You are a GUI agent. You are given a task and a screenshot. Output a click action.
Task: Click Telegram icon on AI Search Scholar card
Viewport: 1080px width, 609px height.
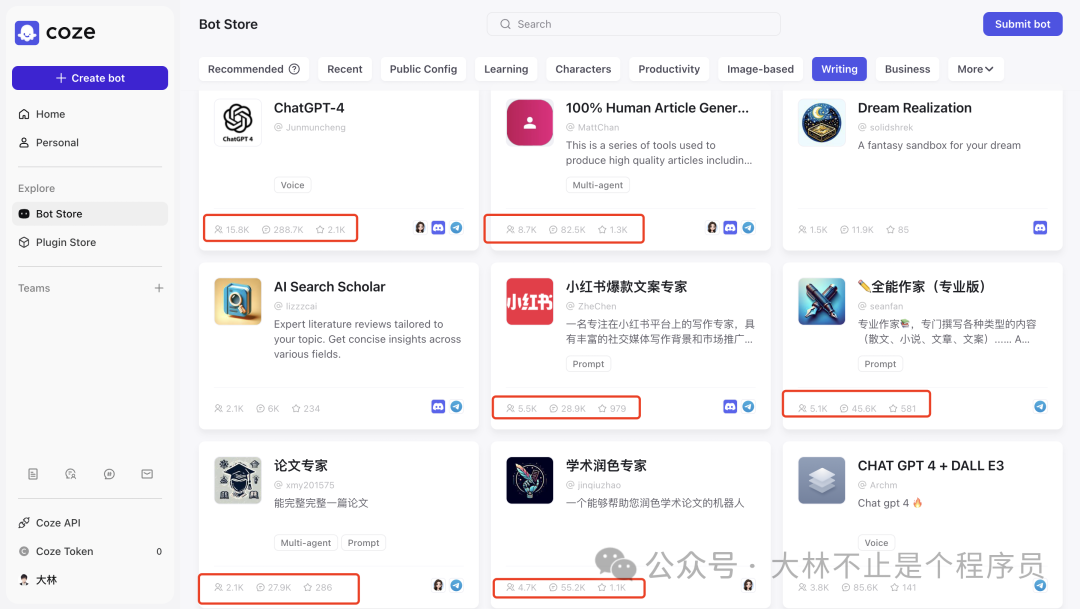click(x=457, y=406)
